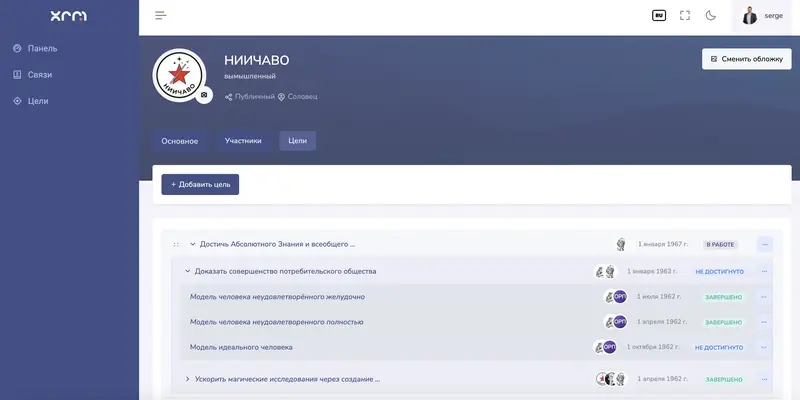Click the НИИЧАВО organization logo
Image resolution: width=800 pixels, height=400 pixels.
pyautogui.click(x=179, y=76)
